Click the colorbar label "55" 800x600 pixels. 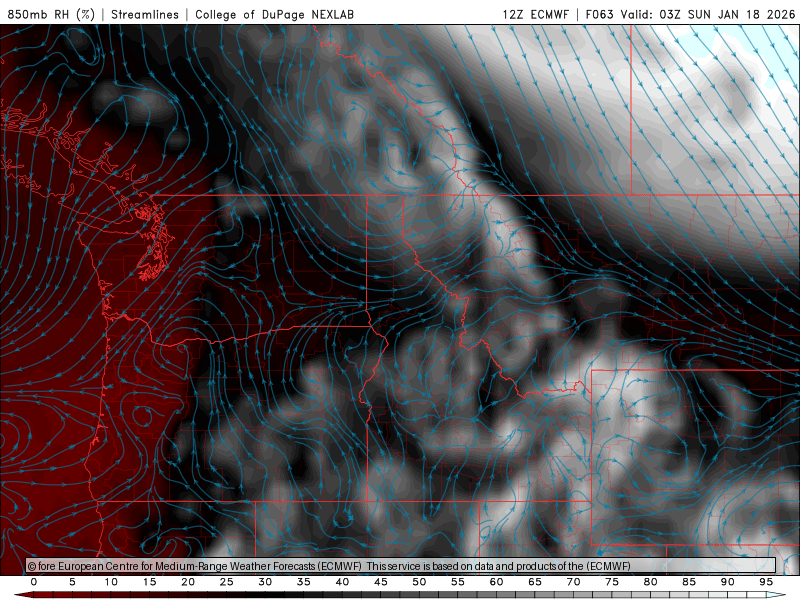(x=458, y=582)
